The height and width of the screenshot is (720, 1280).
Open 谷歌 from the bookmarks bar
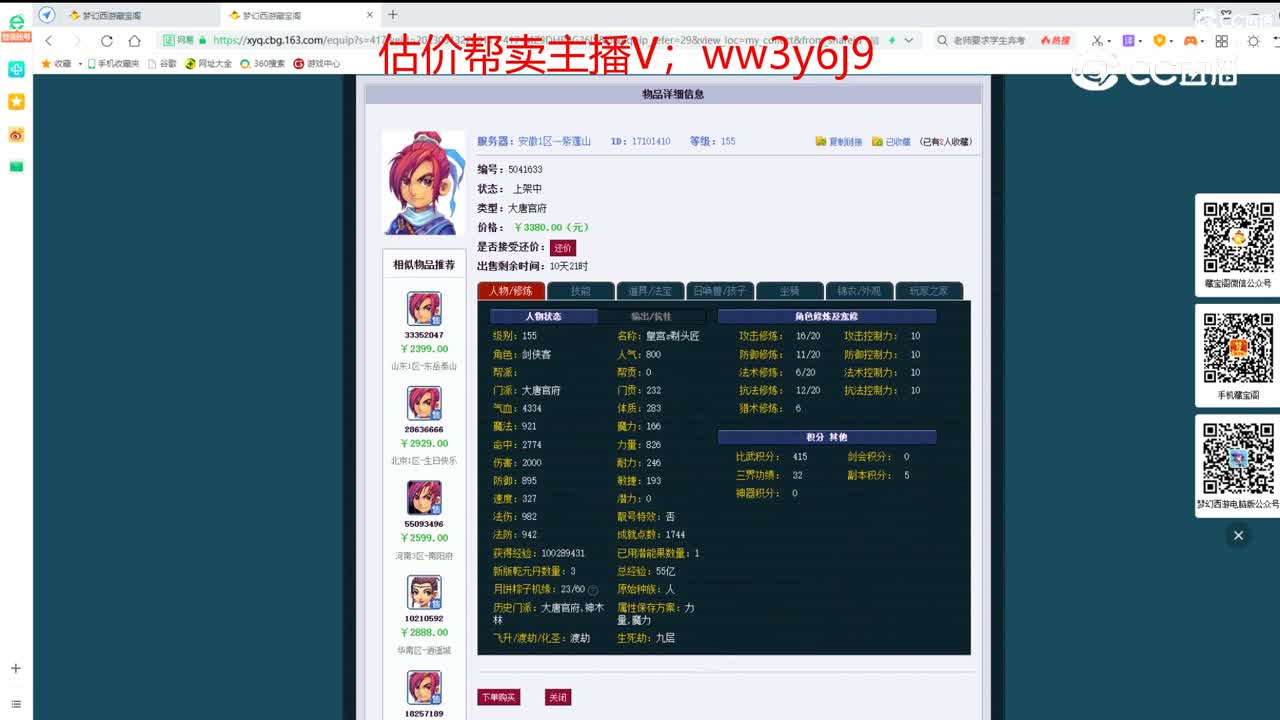pos(165,62)
